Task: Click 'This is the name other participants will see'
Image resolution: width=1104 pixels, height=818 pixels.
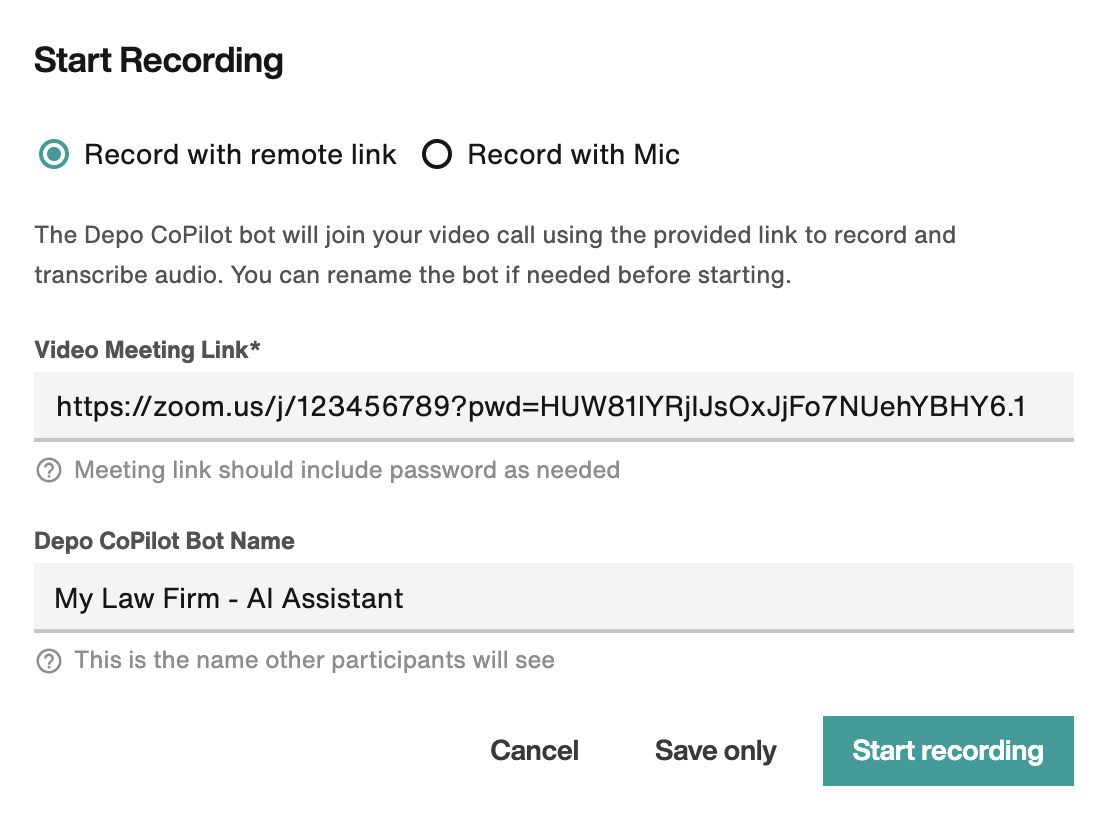Action: point(315,660)
